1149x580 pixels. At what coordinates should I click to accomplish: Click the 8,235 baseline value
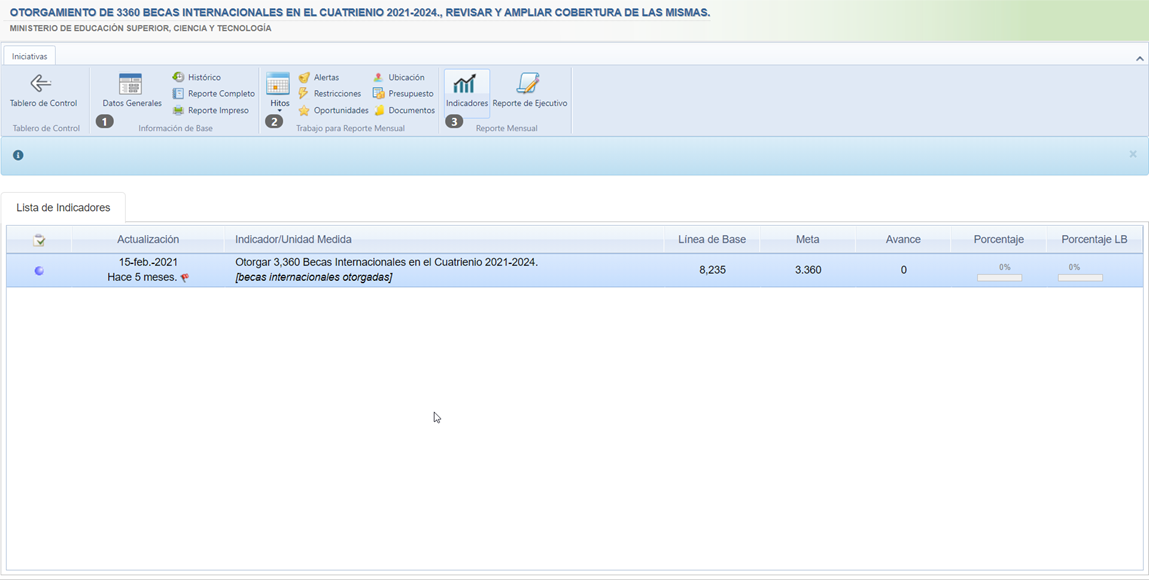712,270
